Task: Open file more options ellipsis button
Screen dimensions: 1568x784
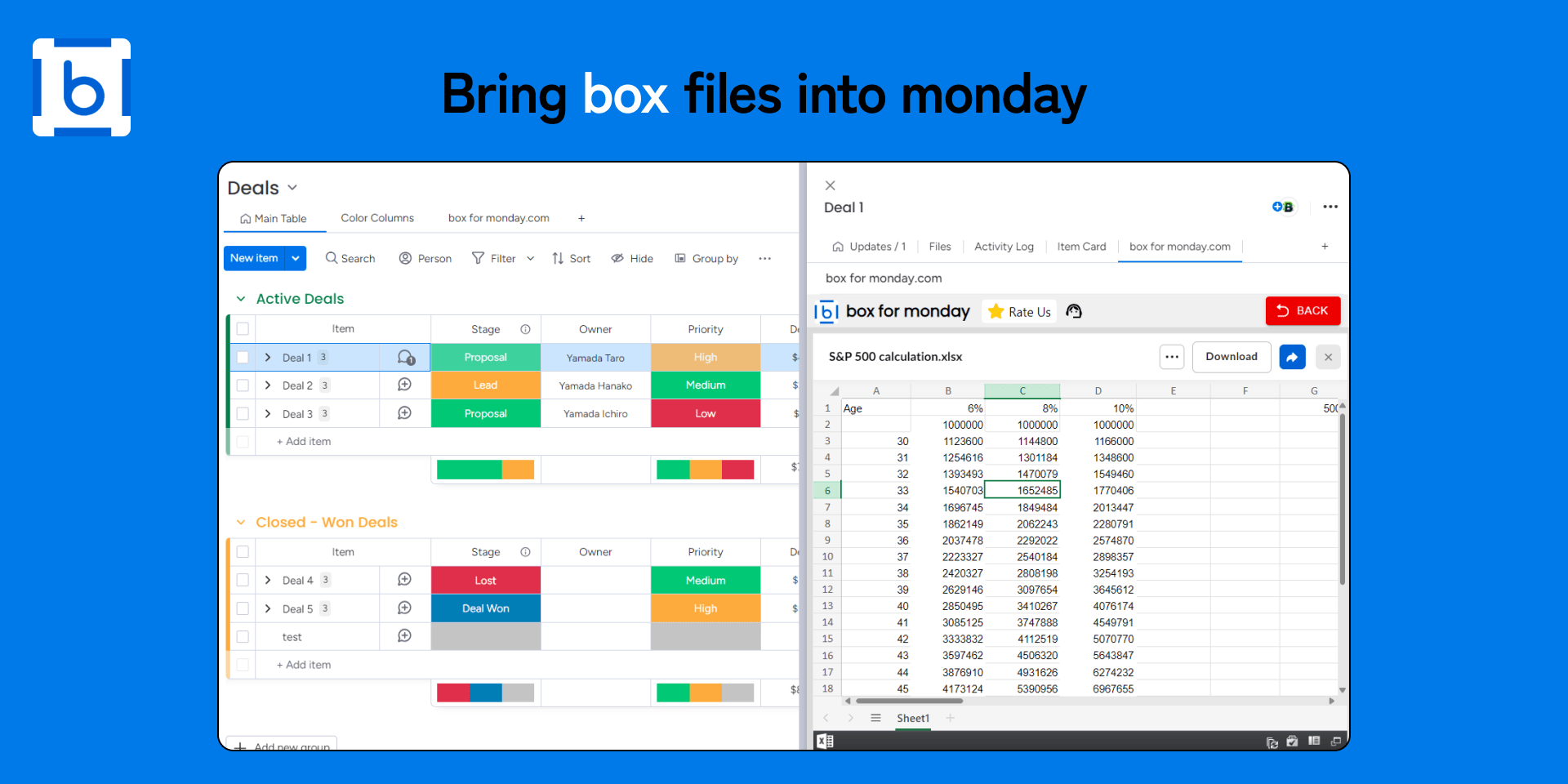Action: click(x=1172, y=357)
